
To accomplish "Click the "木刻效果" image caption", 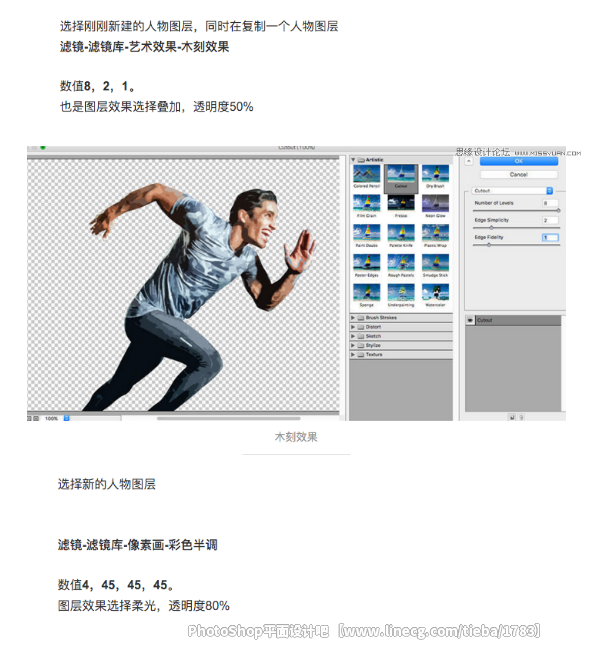I will 296,437.
